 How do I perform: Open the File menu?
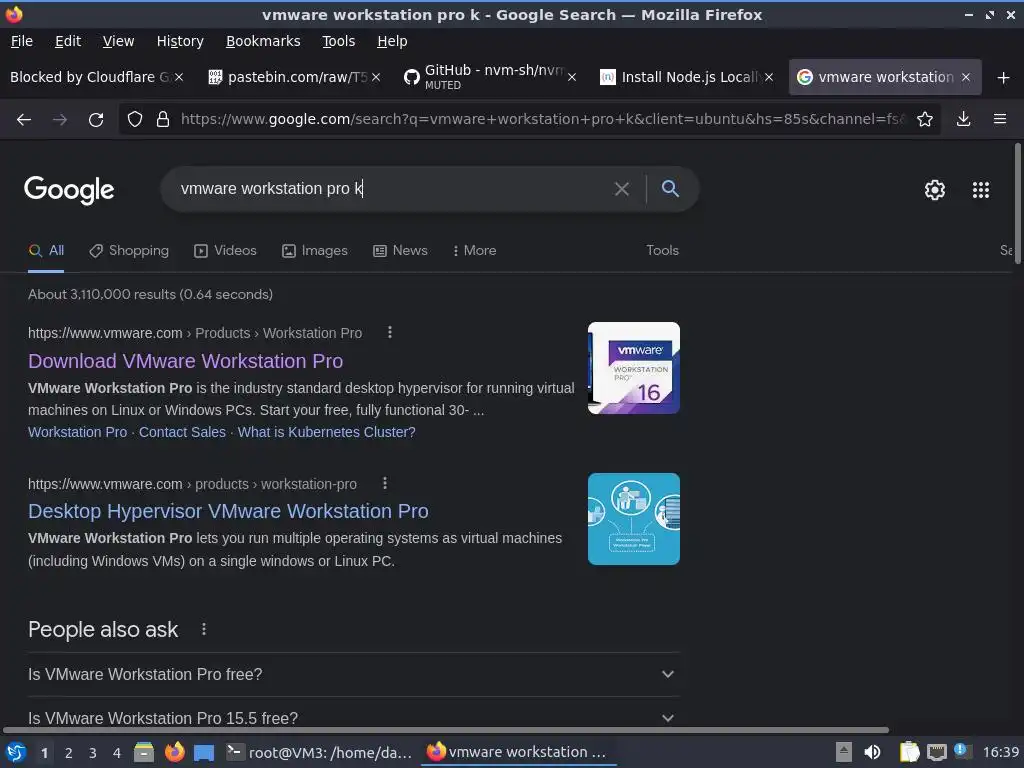pyautogui.click(x=22, y=41)
